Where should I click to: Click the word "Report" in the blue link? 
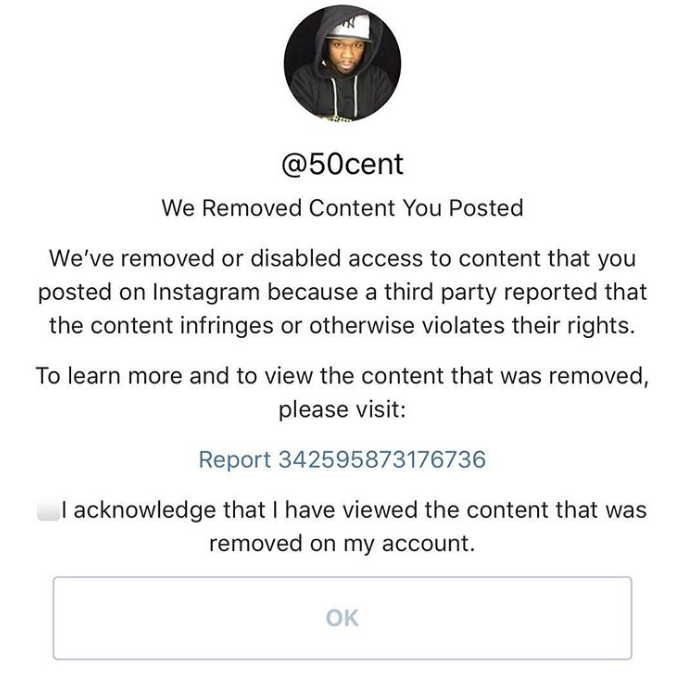click(235, 460)
